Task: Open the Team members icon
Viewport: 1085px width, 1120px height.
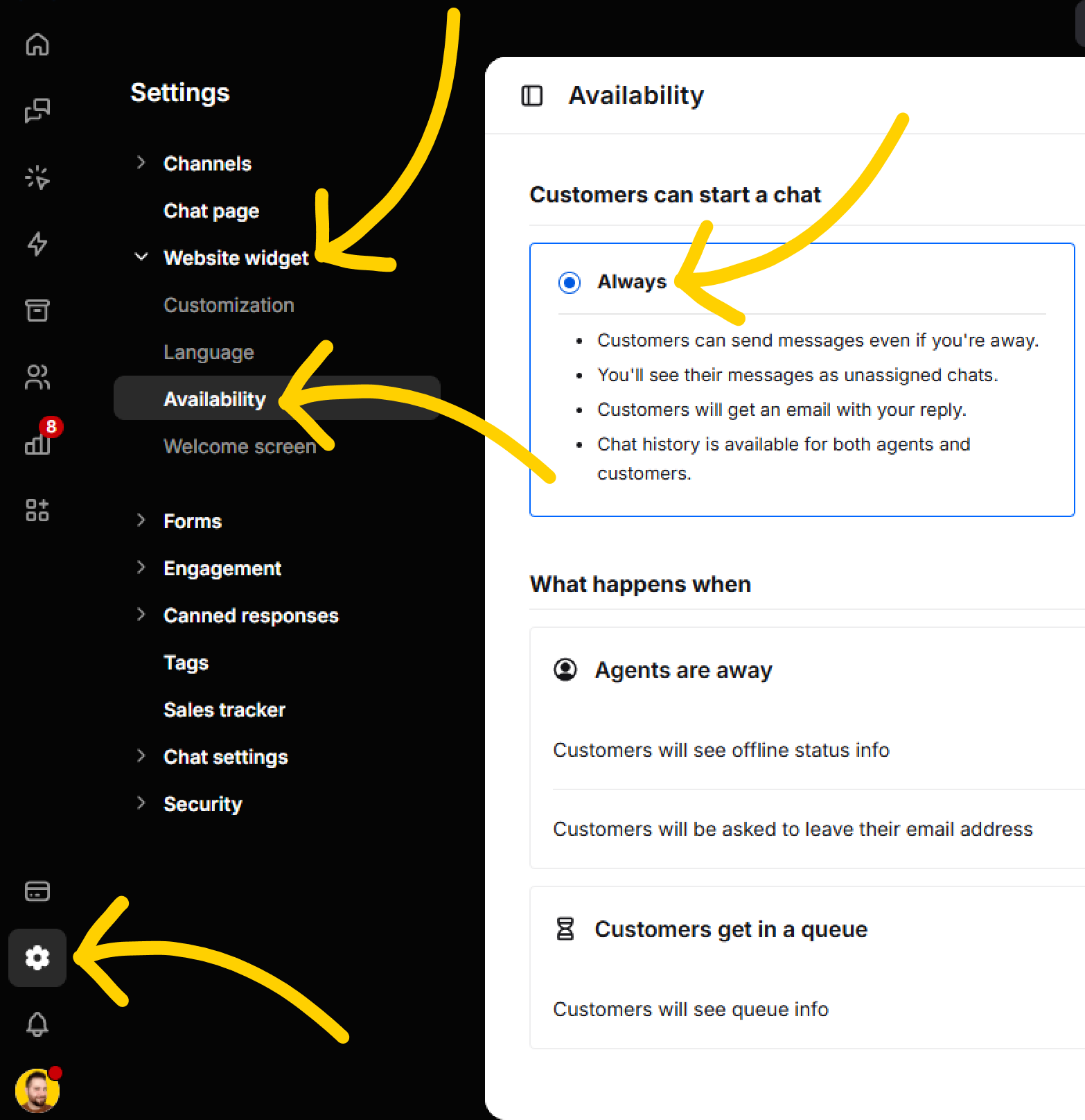Action: click(x=37, y=378)
